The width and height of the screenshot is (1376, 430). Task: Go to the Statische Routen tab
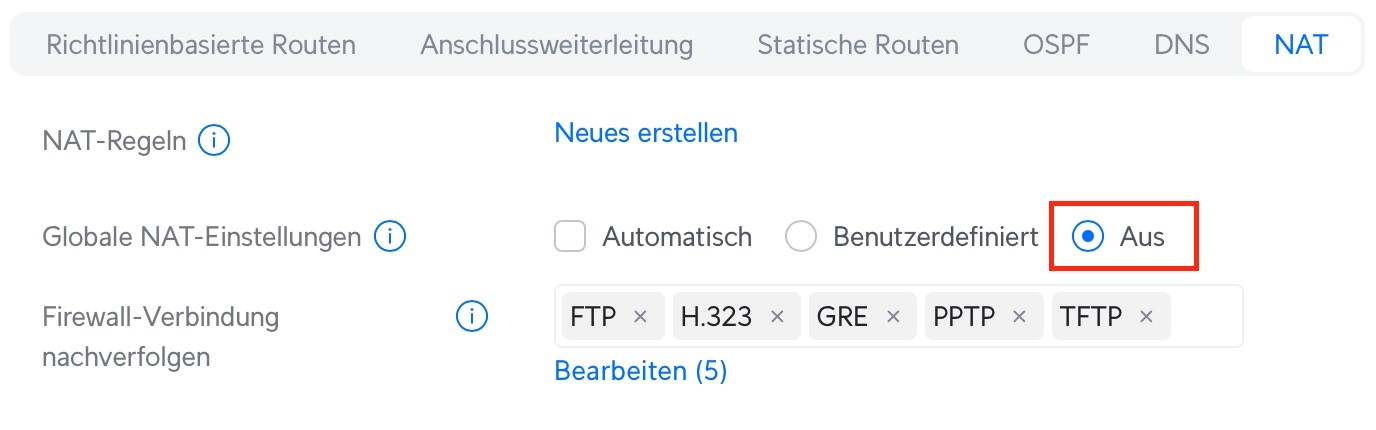[858, 44]
